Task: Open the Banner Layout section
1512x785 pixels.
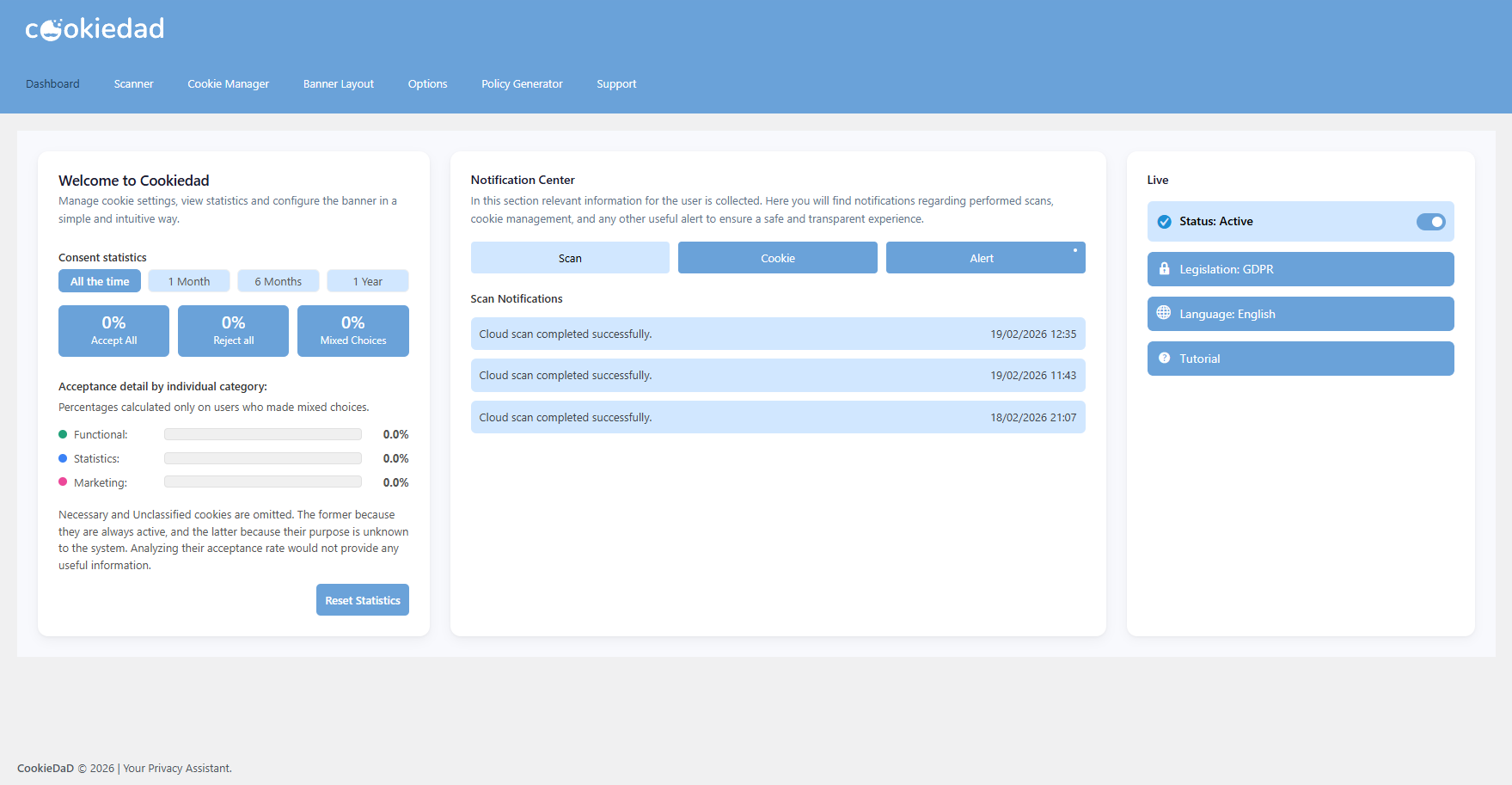Action: [x=338, y=83]
